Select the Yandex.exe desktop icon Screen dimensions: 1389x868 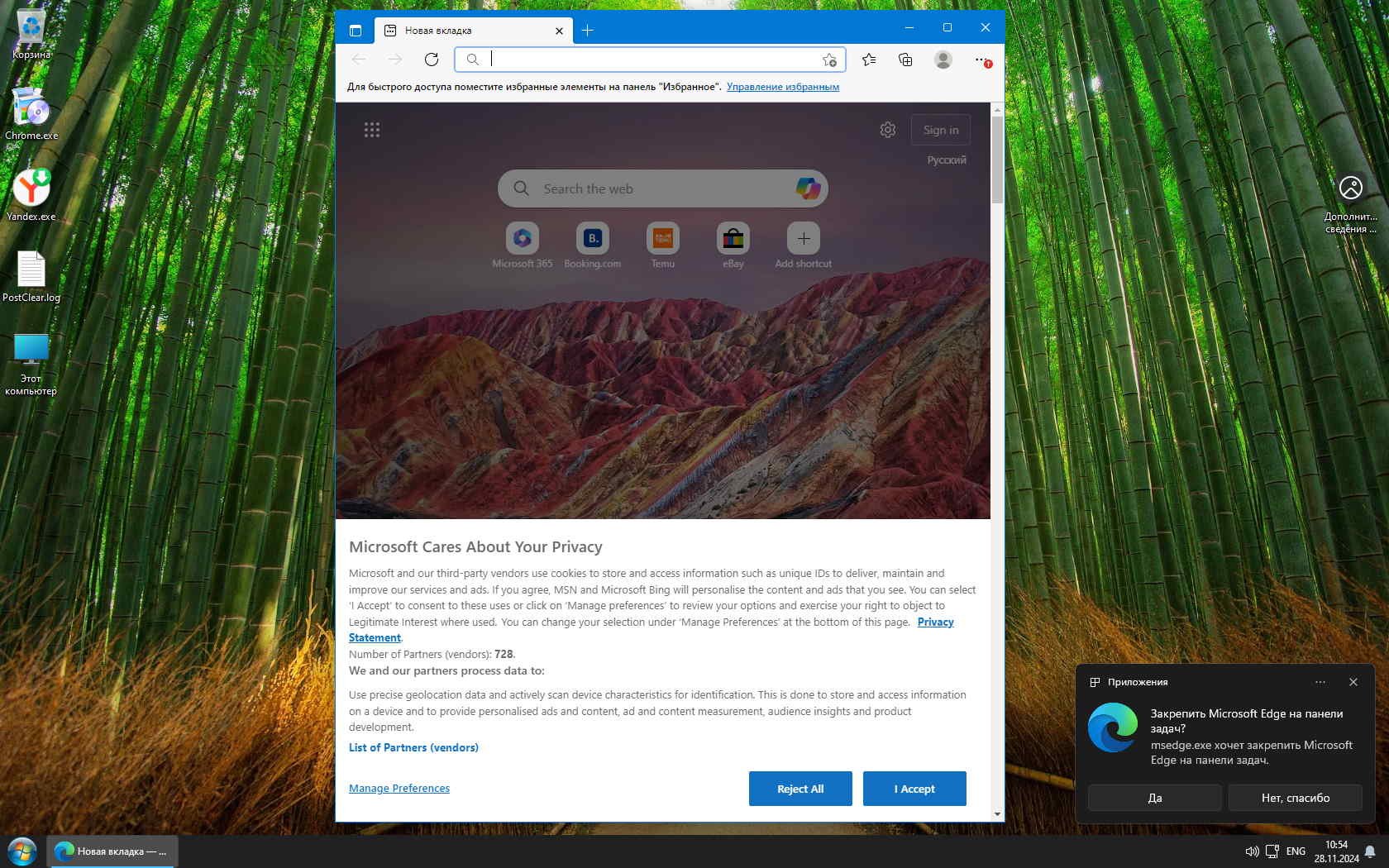tap(31, 195)
